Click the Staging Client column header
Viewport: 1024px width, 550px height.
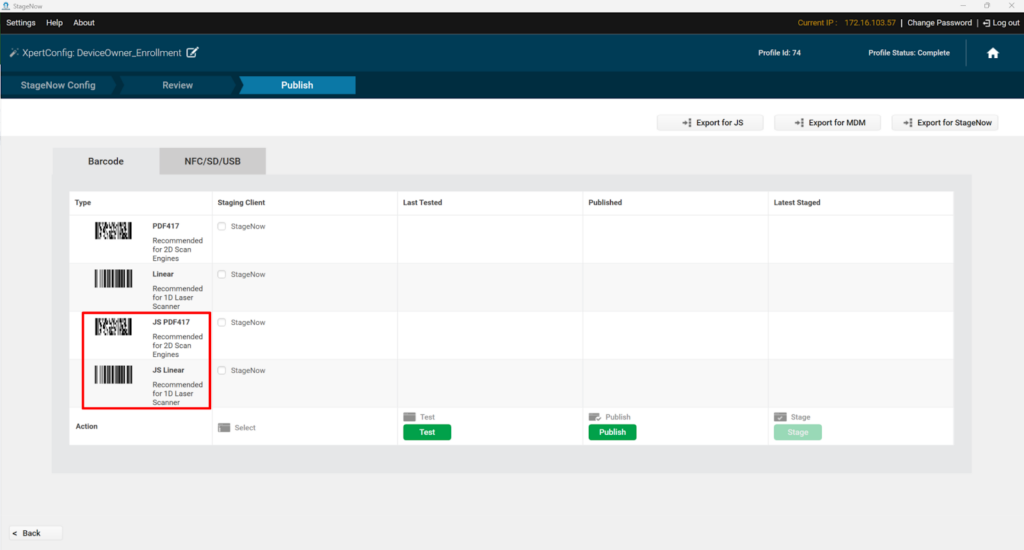click(241, 202)
